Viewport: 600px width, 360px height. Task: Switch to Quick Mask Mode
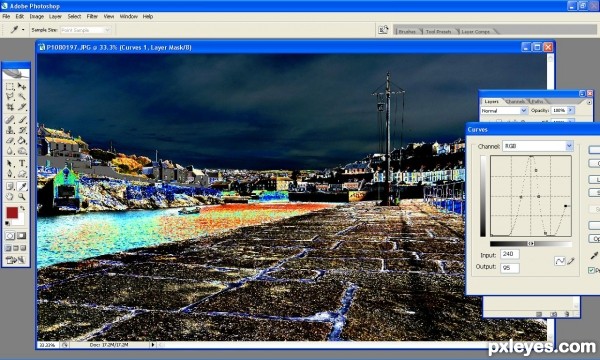pyautogui.click(x=21, y=236)
